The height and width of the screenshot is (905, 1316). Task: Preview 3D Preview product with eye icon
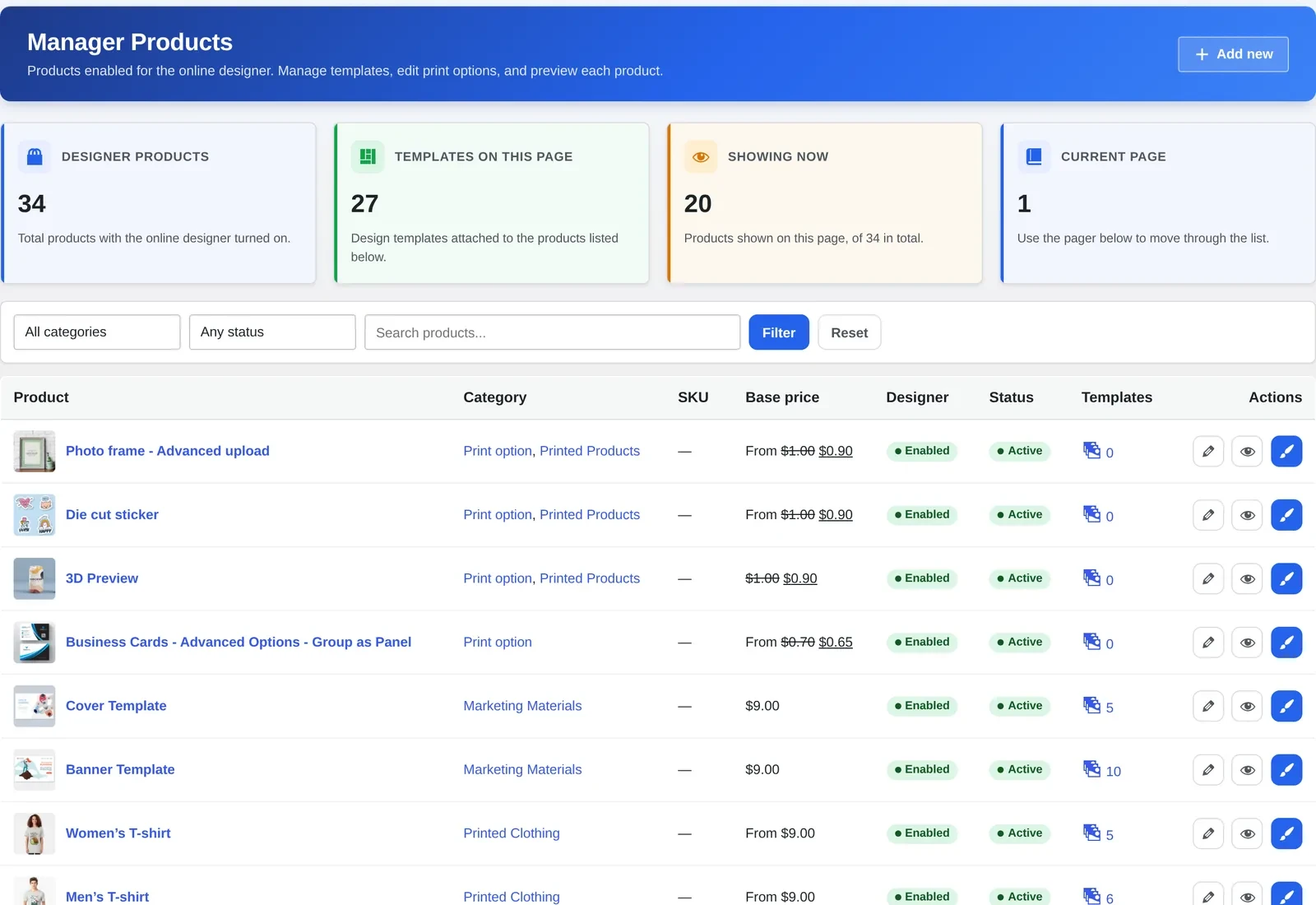tap(1247, 578)
